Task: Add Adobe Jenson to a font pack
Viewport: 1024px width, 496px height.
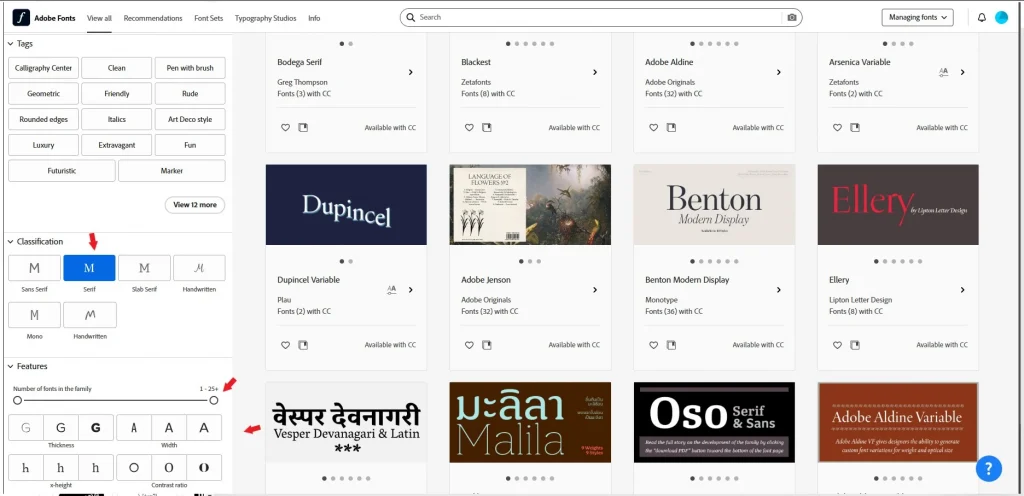Action: click(487, 345)
